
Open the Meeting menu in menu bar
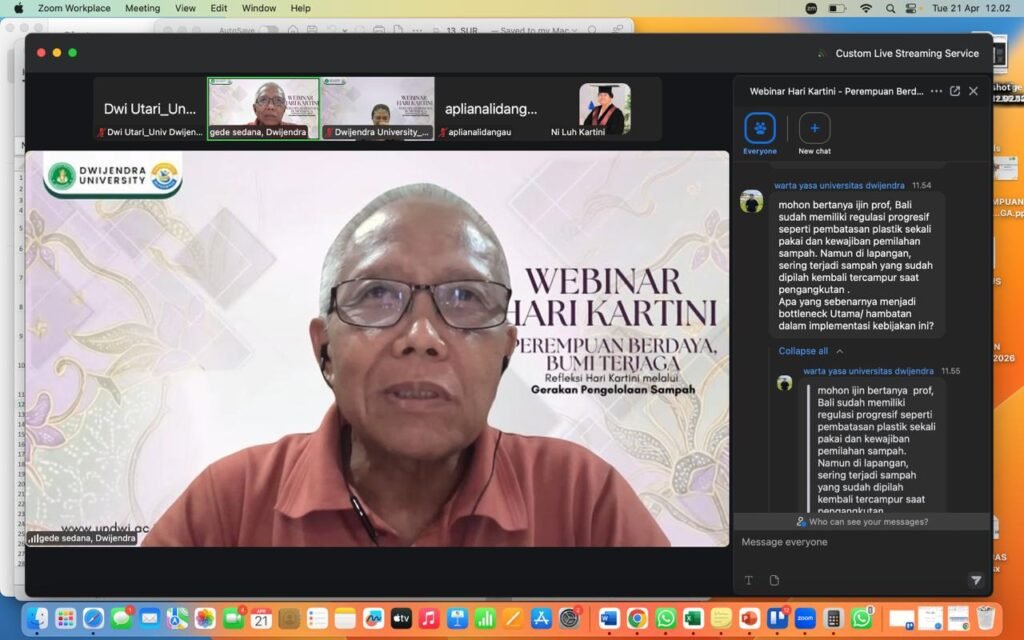click(x=142, y=8)
